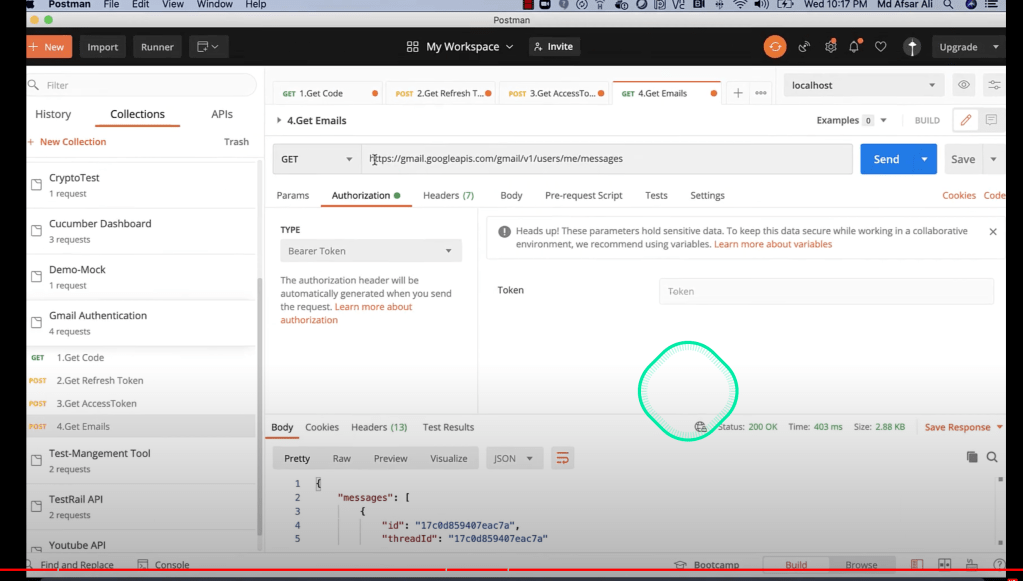Click the Import button
The height and width of the screenshot is (581, 1023).
click(102, 47)
